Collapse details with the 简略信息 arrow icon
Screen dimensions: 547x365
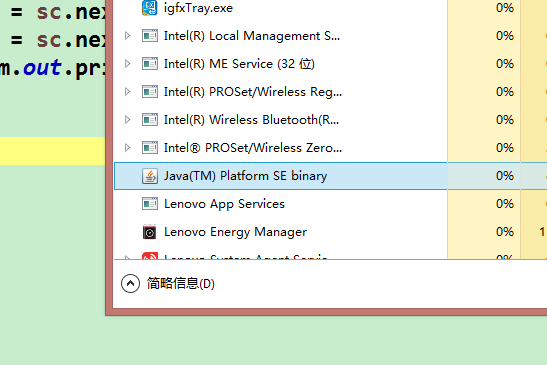[x=130, y=283]
